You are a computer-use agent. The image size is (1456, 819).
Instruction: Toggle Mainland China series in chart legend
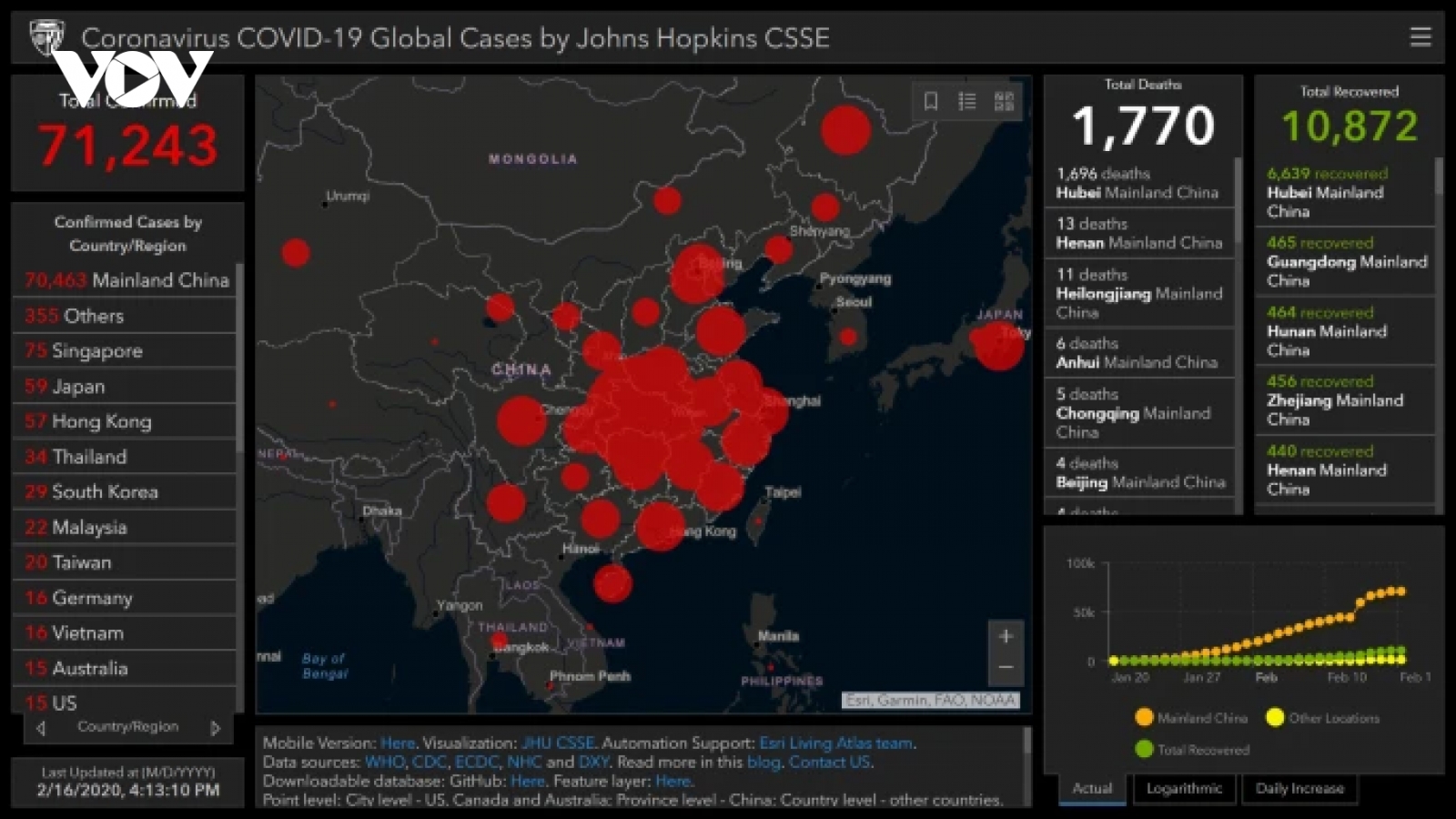click(1192, 718)
